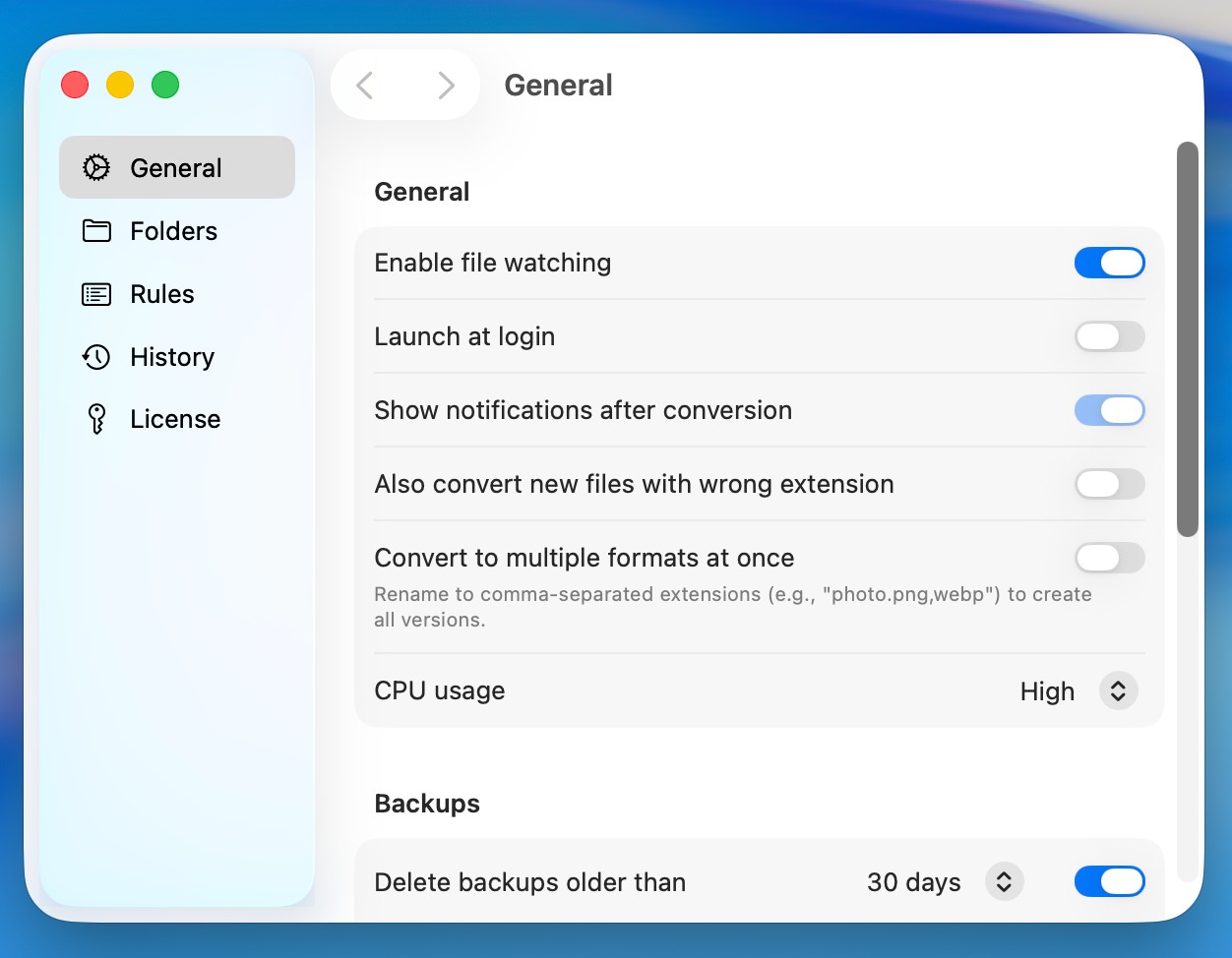Go back with the left chevron
This screenshot has height=958, width=1232.
365,86
